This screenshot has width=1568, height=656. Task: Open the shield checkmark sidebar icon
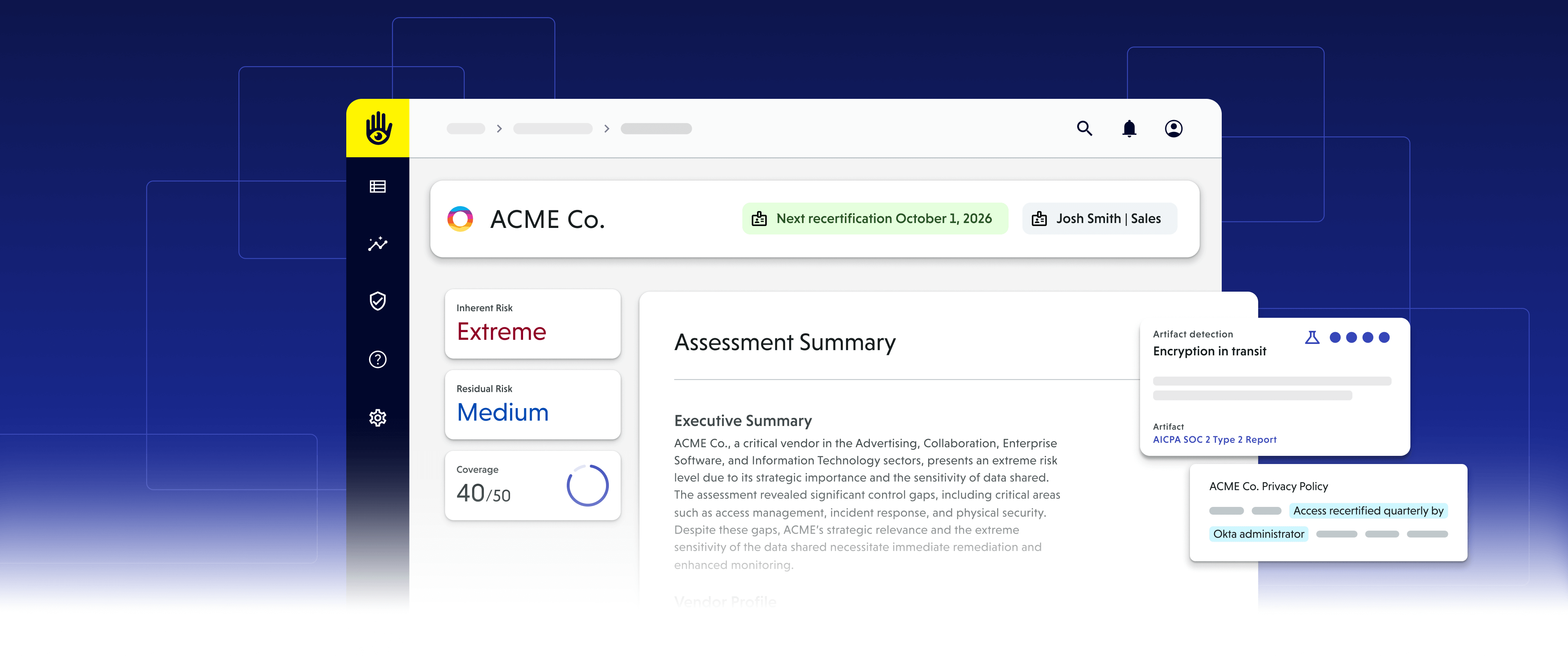(378, 301)
